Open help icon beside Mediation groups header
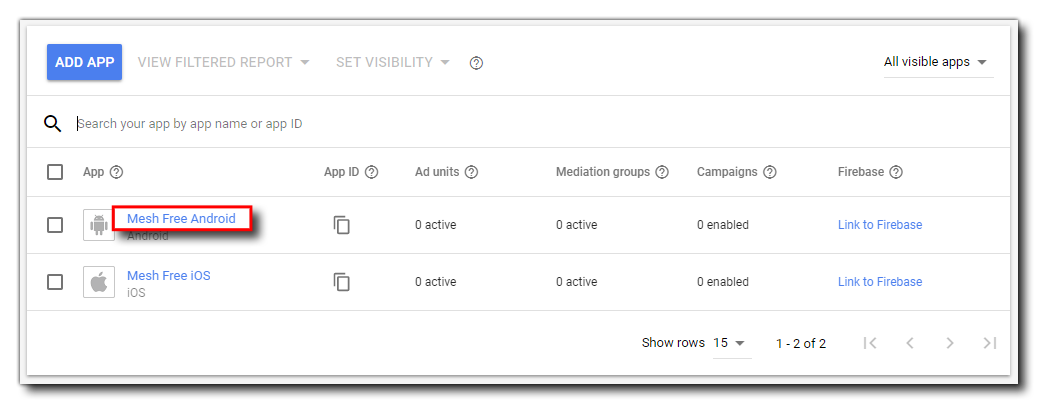The height and width of the screenshot is (404, 1038). click(662, 172)
